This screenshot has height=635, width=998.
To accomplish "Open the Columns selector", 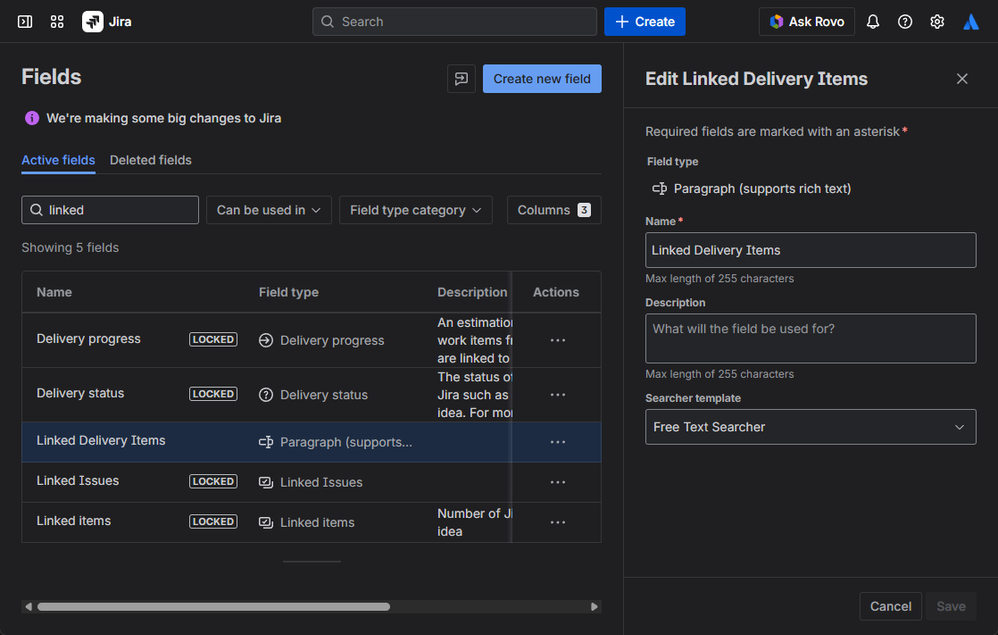I will pyautogui.click(x=553, y=210).
